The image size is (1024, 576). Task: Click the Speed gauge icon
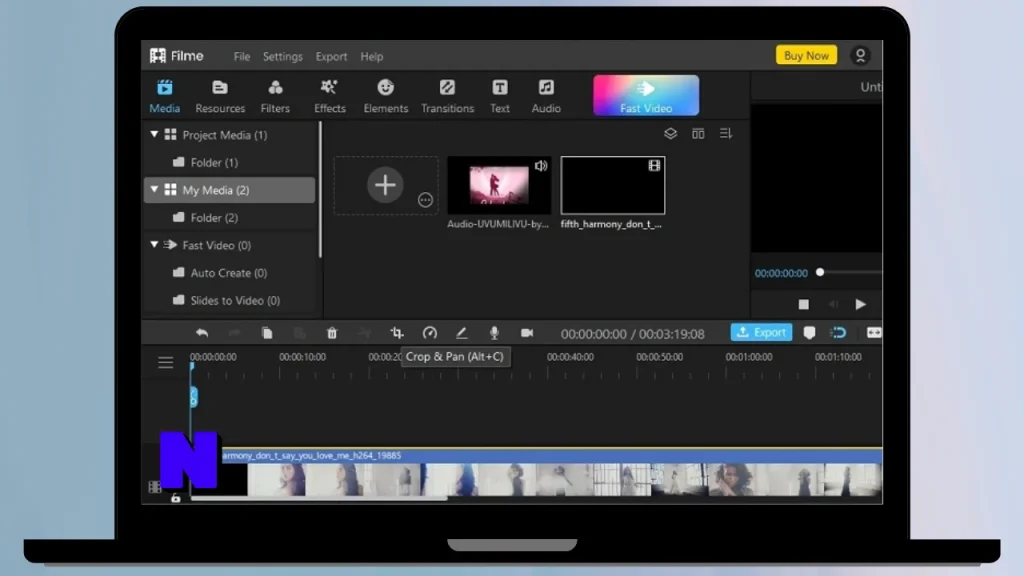[x=429, y=333]
